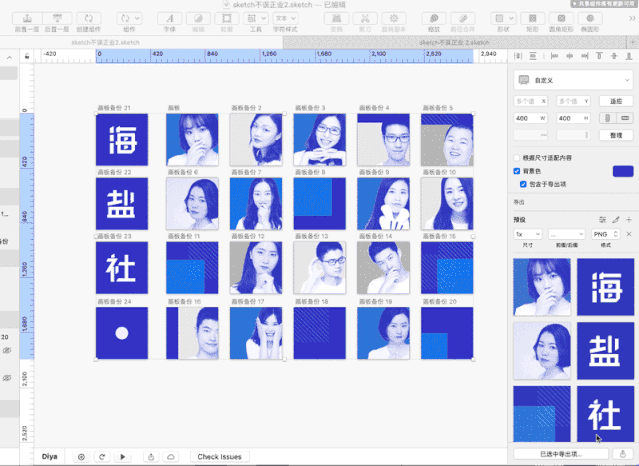Viewport: 639px width, 466px height.
Task: Open the symbols (组件) dropdown in toolbar
Action: click(x=130, y=18)
